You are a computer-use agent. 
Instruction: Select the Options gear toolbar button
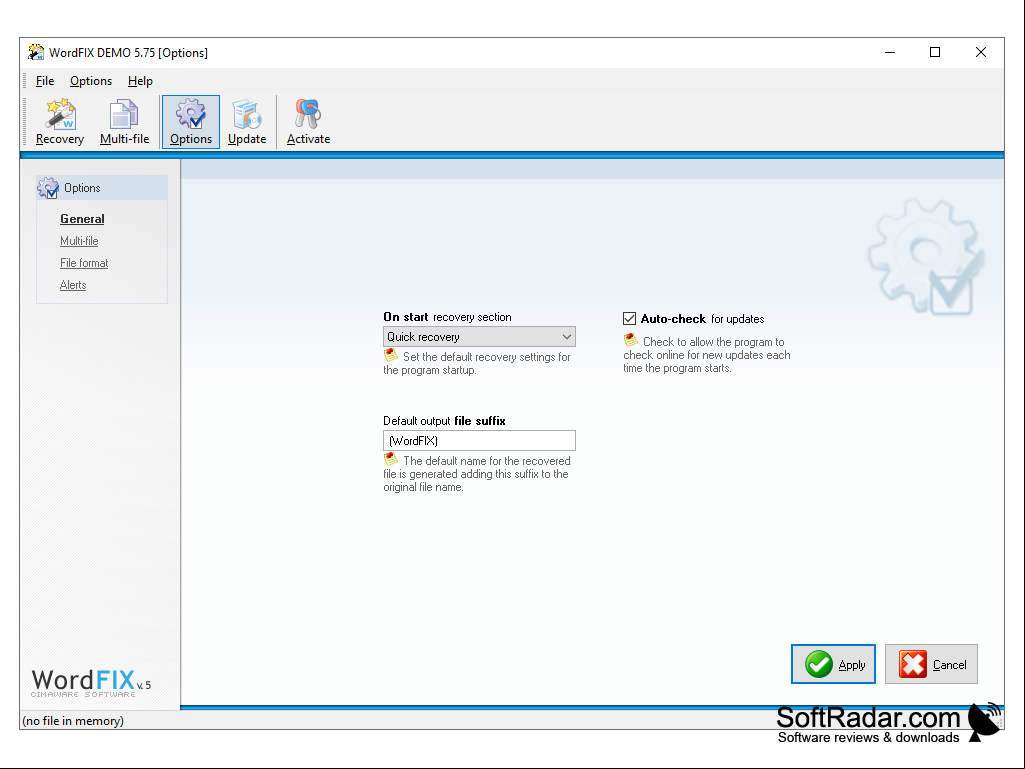(191, 122)
